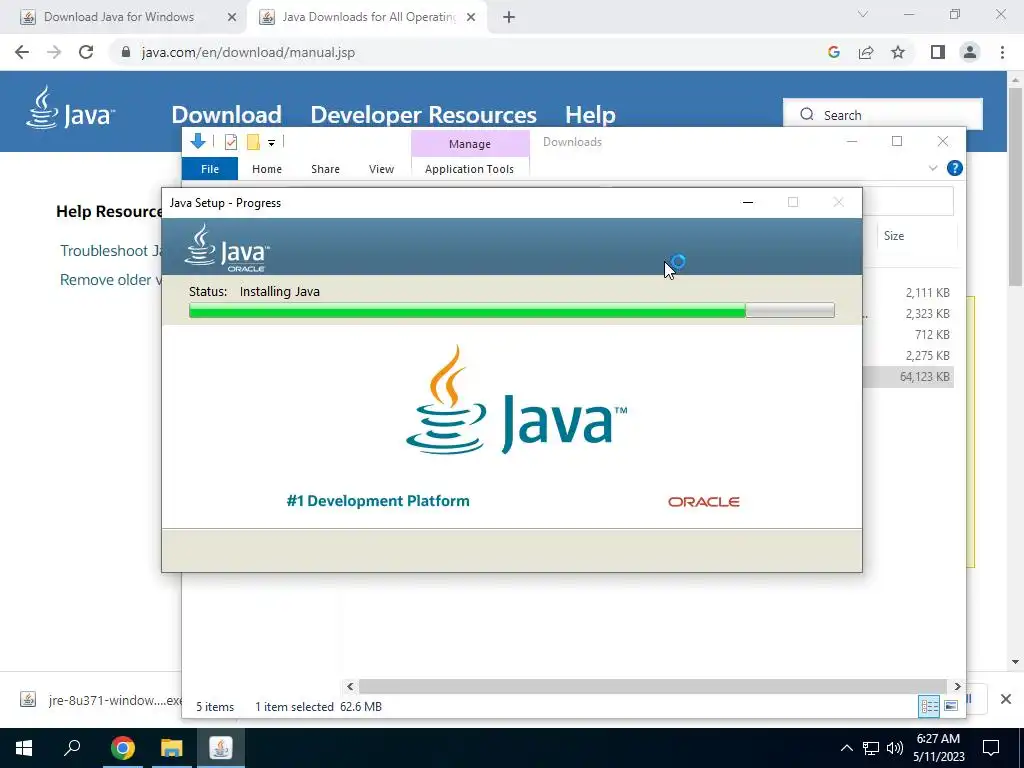Switch Explorer to large icons view

tap(951, 706)
